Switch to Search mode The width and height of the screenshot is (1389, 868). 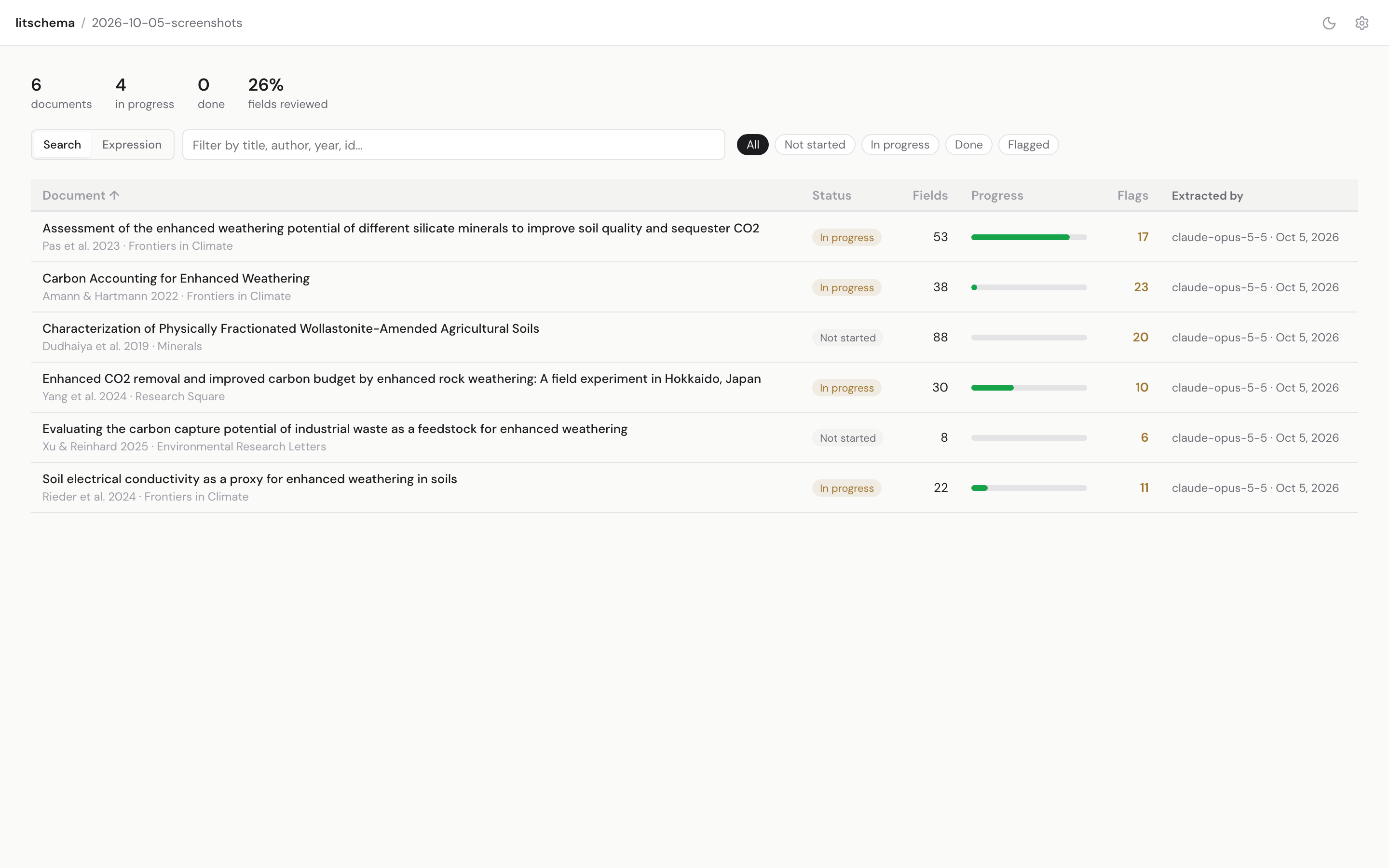click(x=62, y=145)
